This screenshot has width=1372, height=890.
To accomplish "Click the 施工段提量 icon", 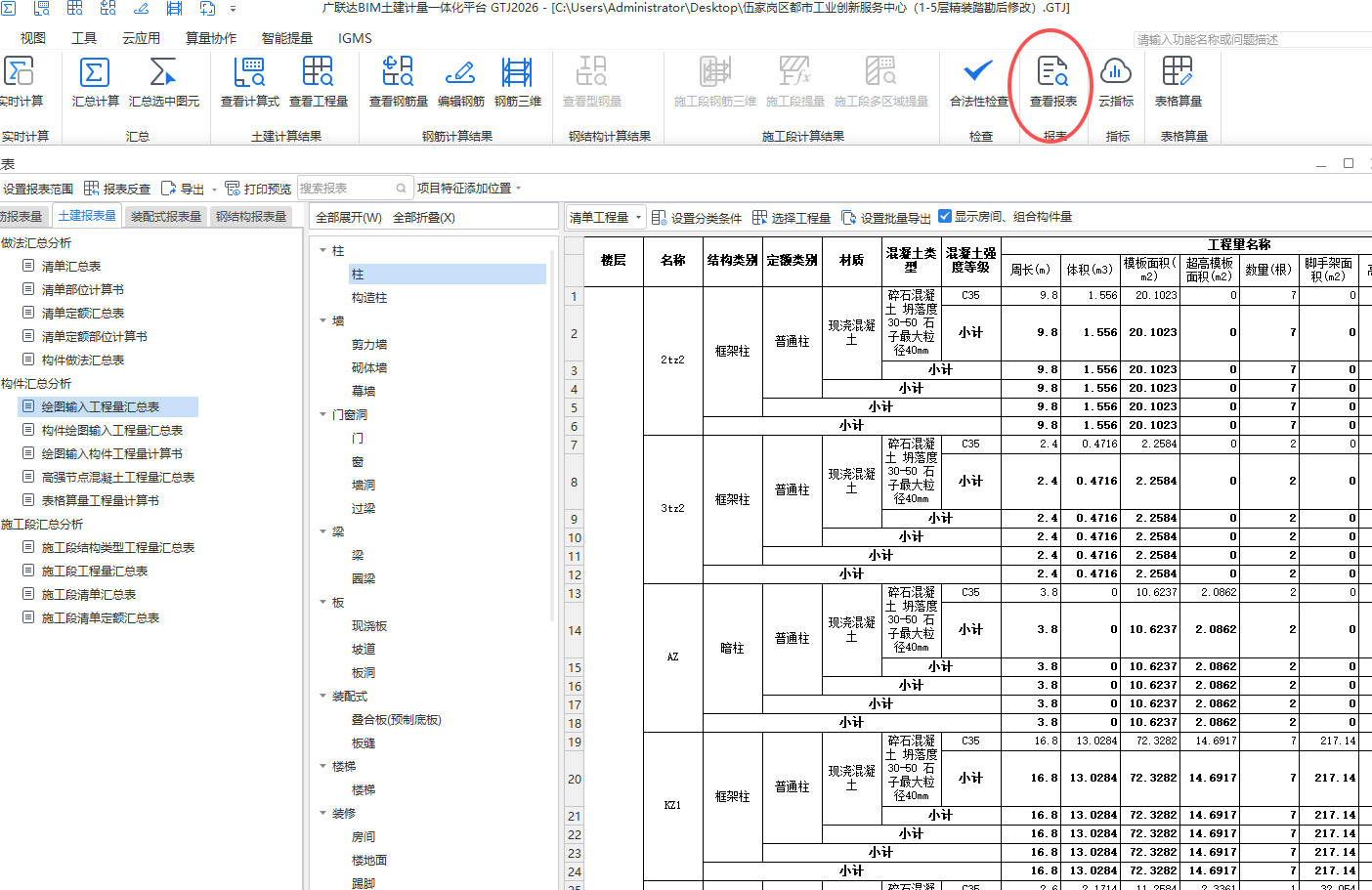I will (x=794, y=81).
